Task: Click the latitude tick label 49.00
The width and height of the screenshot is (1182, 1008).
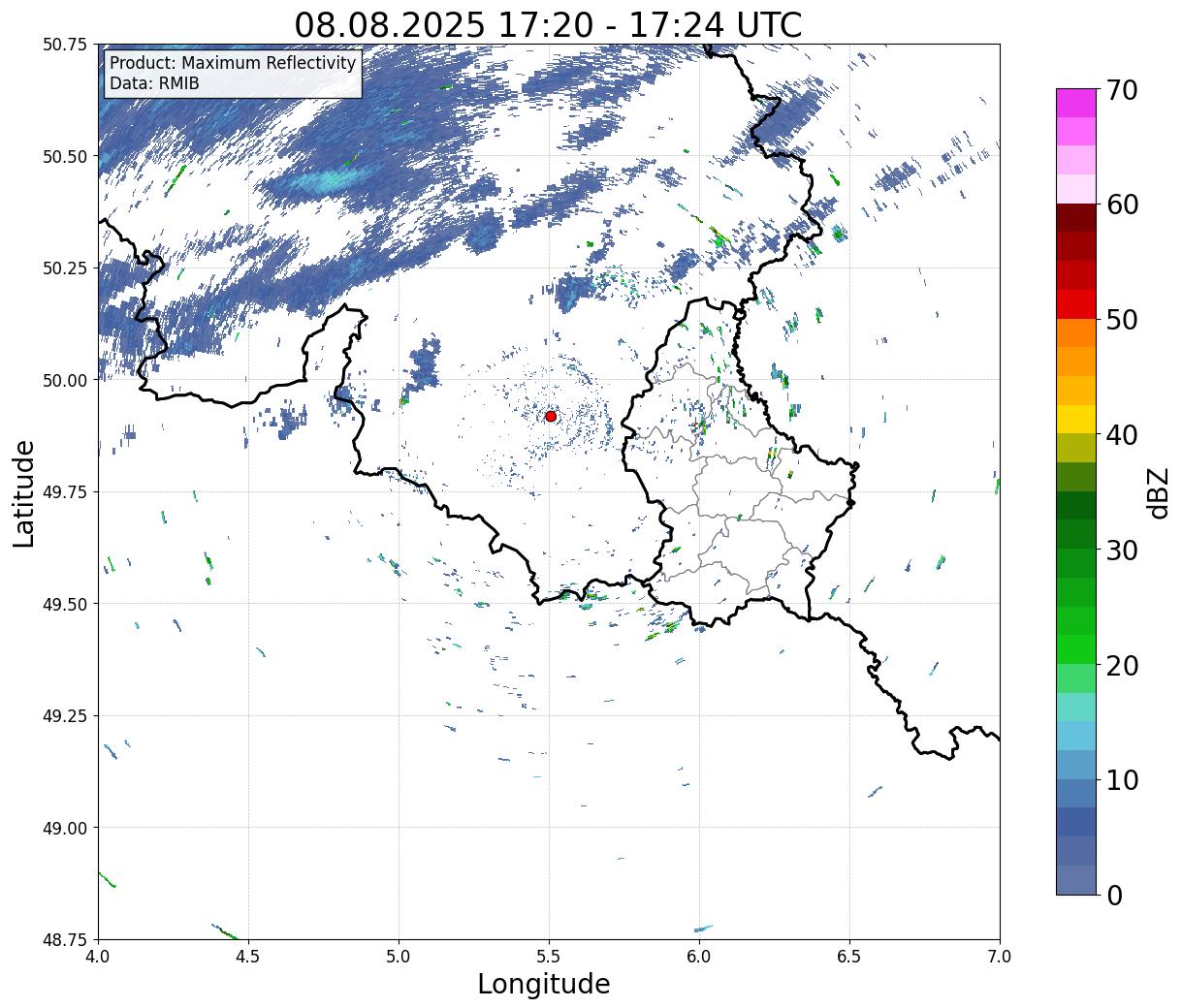Action: 65,828
